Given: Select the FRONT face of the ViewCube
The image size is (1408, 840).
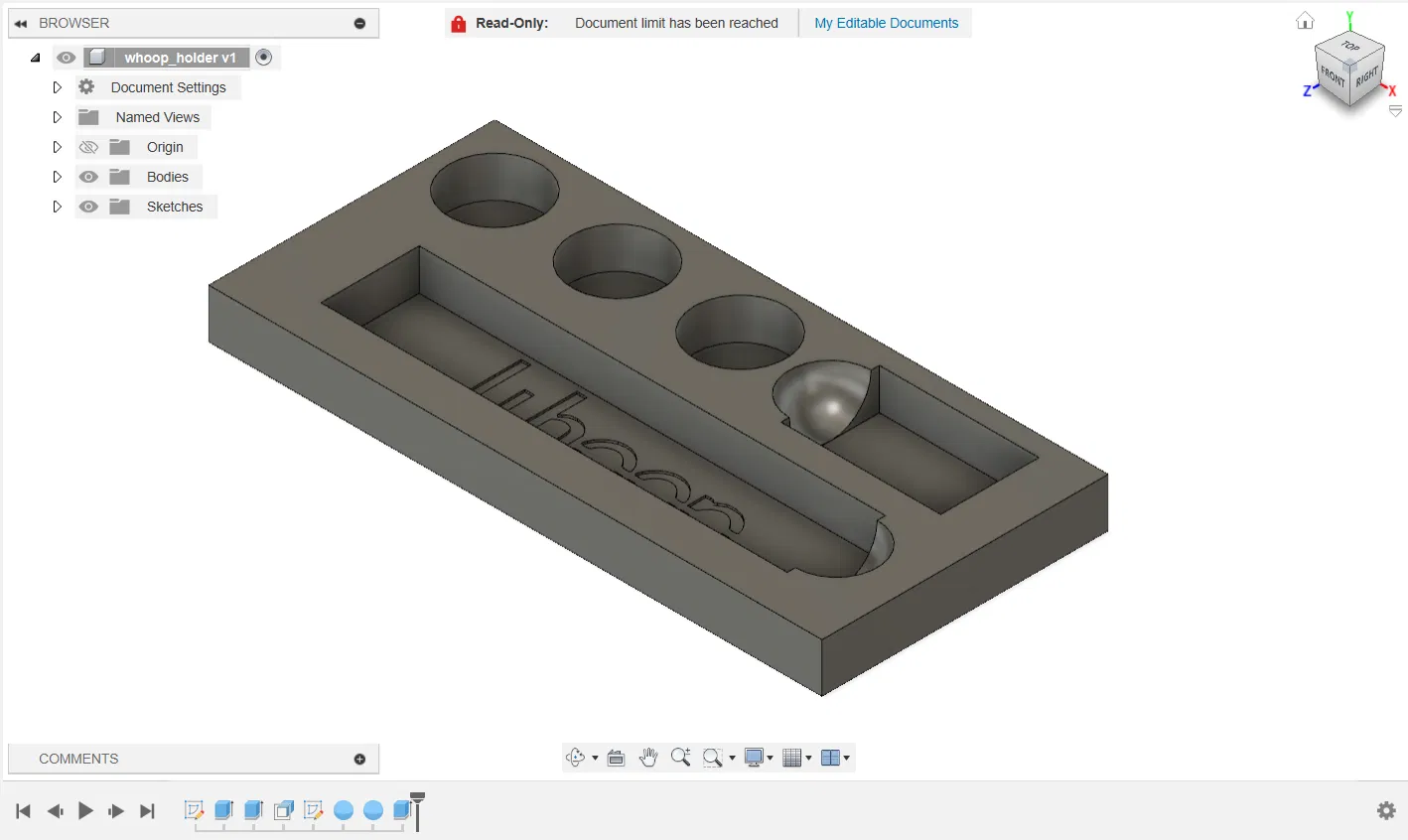Looking at the screenshot, I should click(x=1332, y=76).
